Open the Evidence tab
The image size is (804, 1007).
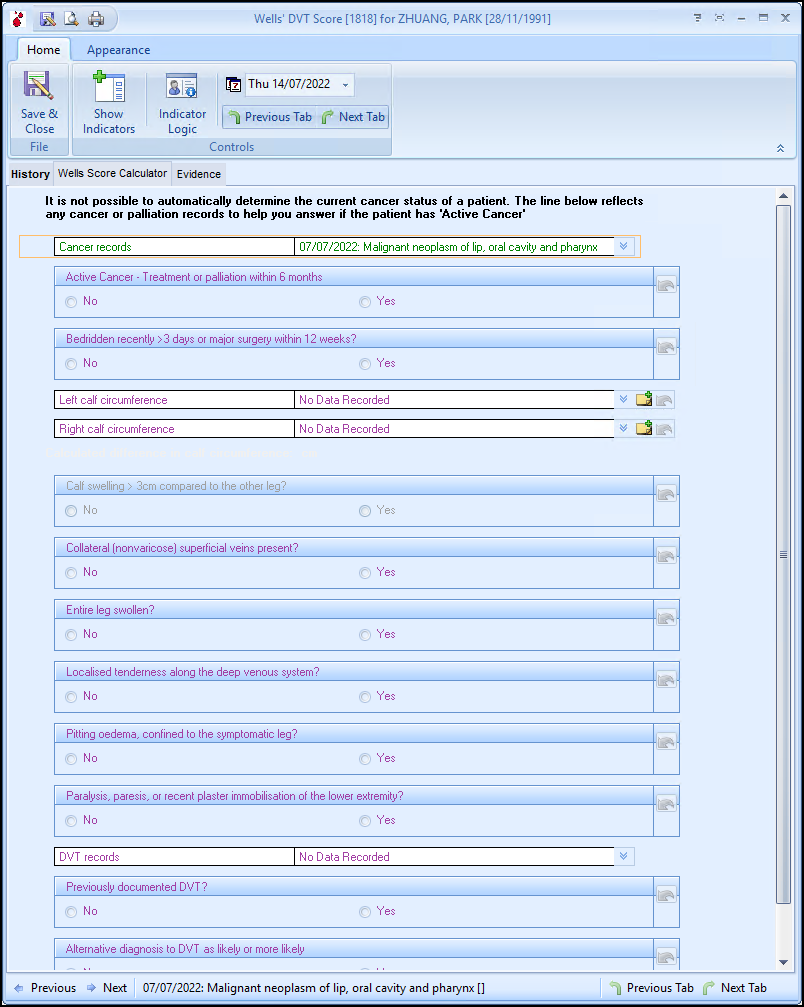[198, 173]
